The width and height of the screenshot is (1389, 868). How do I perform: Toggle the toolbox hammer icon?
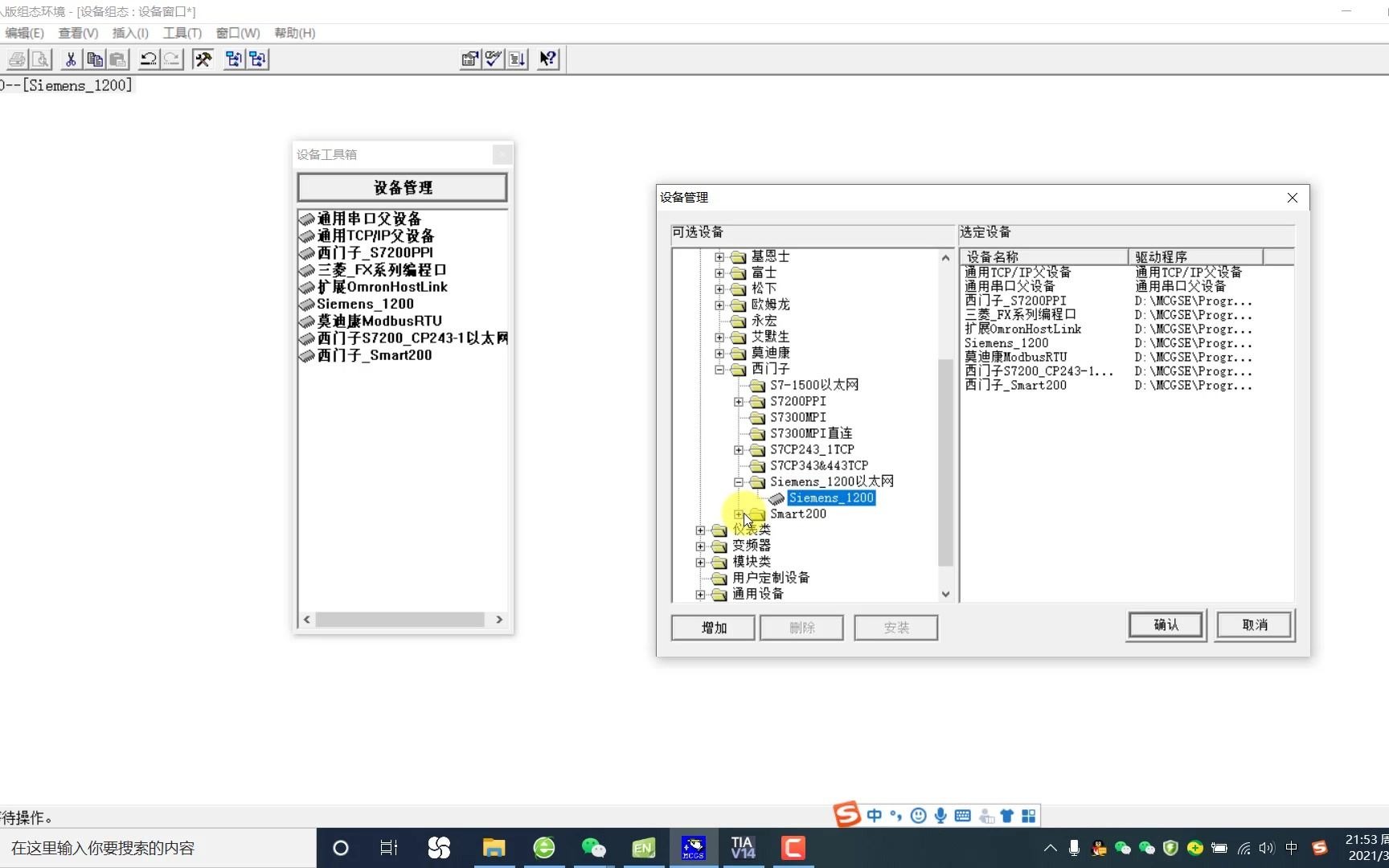click(x=203, y=59)
